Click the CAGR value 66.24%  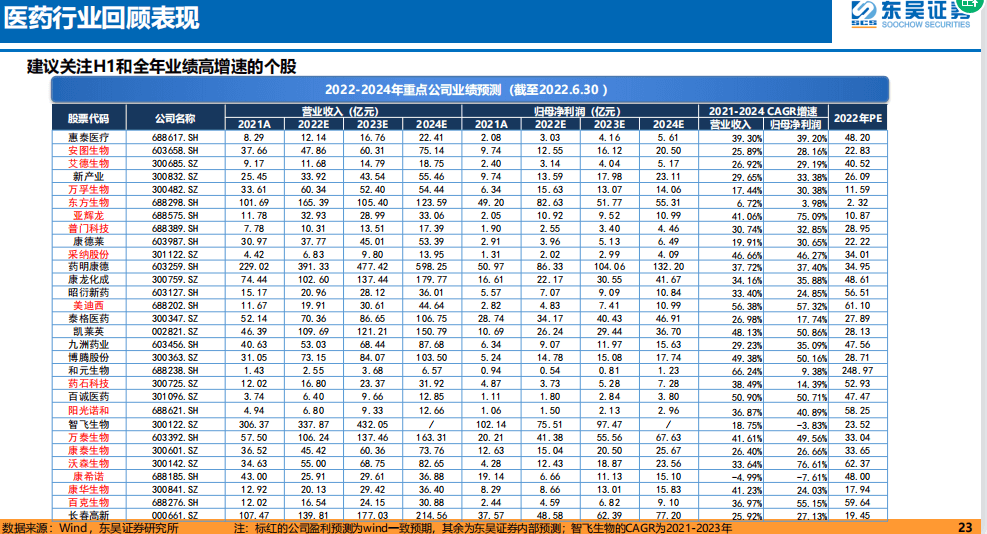747,371
